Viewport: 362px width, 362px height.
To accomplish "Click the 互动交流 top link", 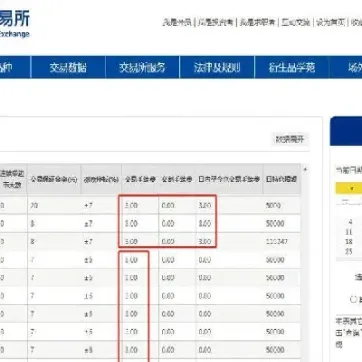I will click(x=295, y=23).
